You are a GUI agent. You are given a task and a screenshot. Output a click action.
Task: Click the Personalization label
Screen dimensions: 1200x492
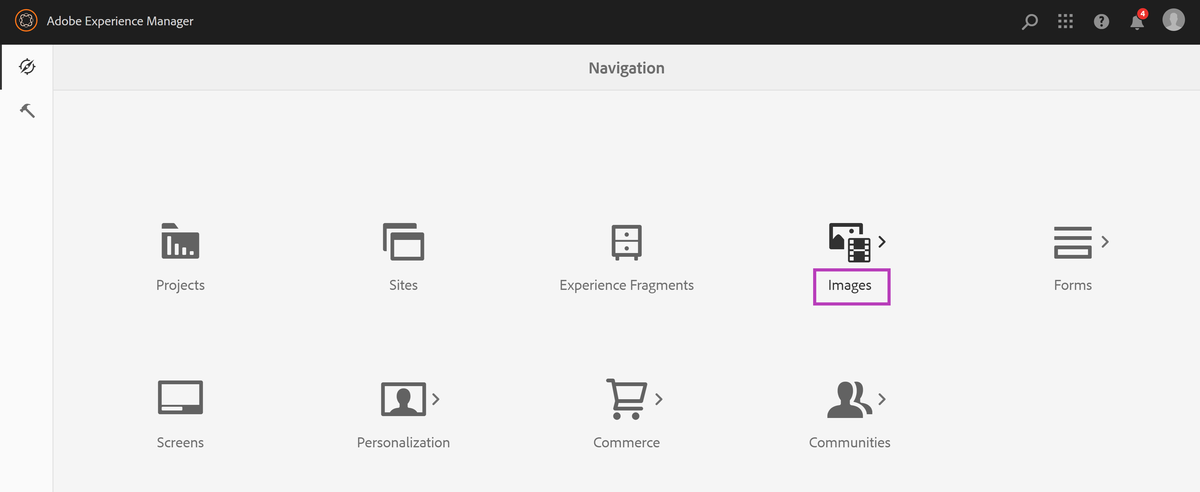[403, 443]
